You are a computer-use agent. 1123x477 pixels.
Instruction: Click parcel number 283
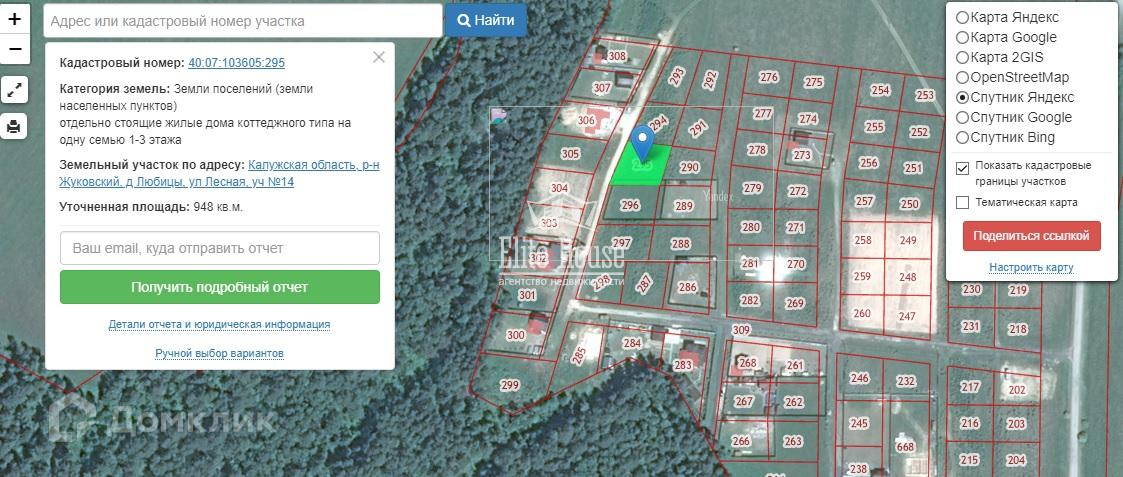[683, 365]
